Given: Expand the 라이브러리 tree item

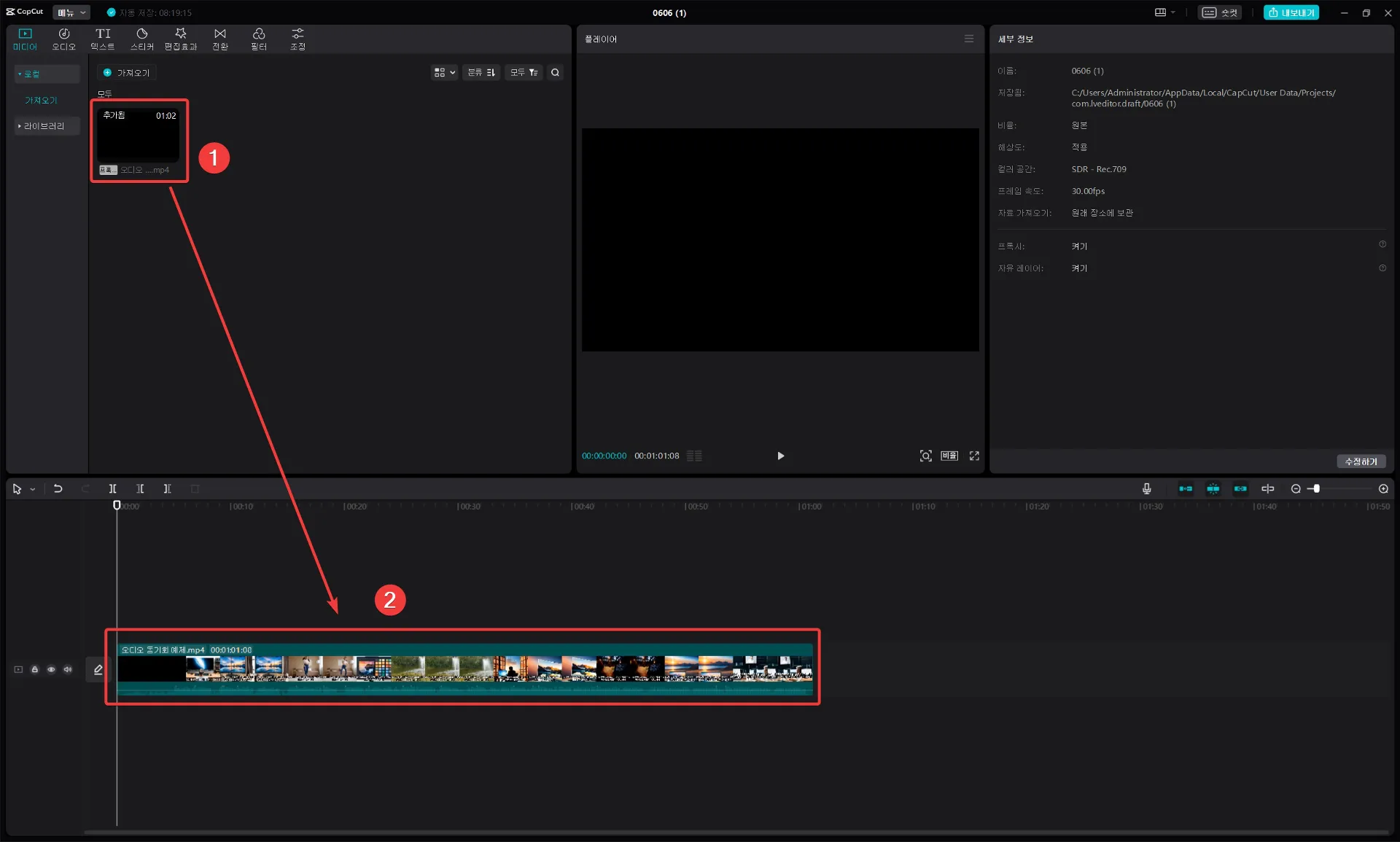Looking at the screenshot, I should coord(44,126).
